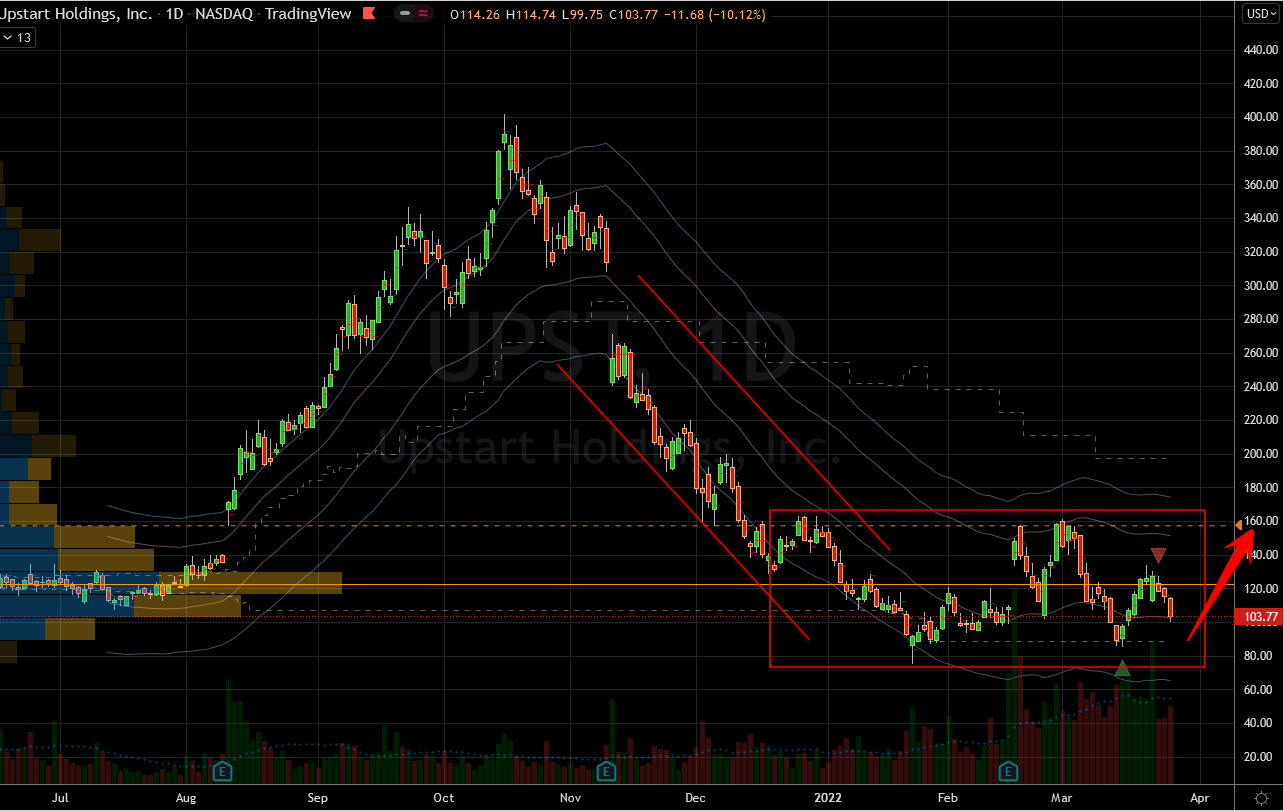Click the 200.00 price axis label

coord(1259,453)
